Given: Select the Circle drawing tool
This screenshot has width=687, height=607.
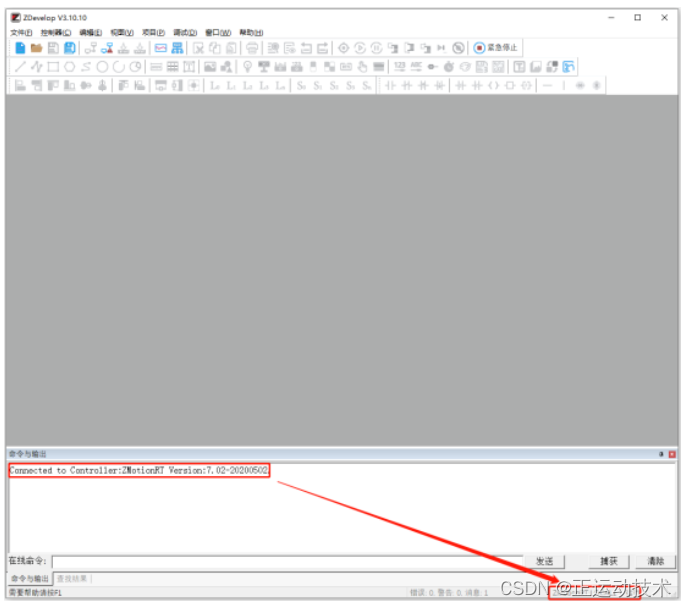Looking at the screenshot, I should (102, 67).
